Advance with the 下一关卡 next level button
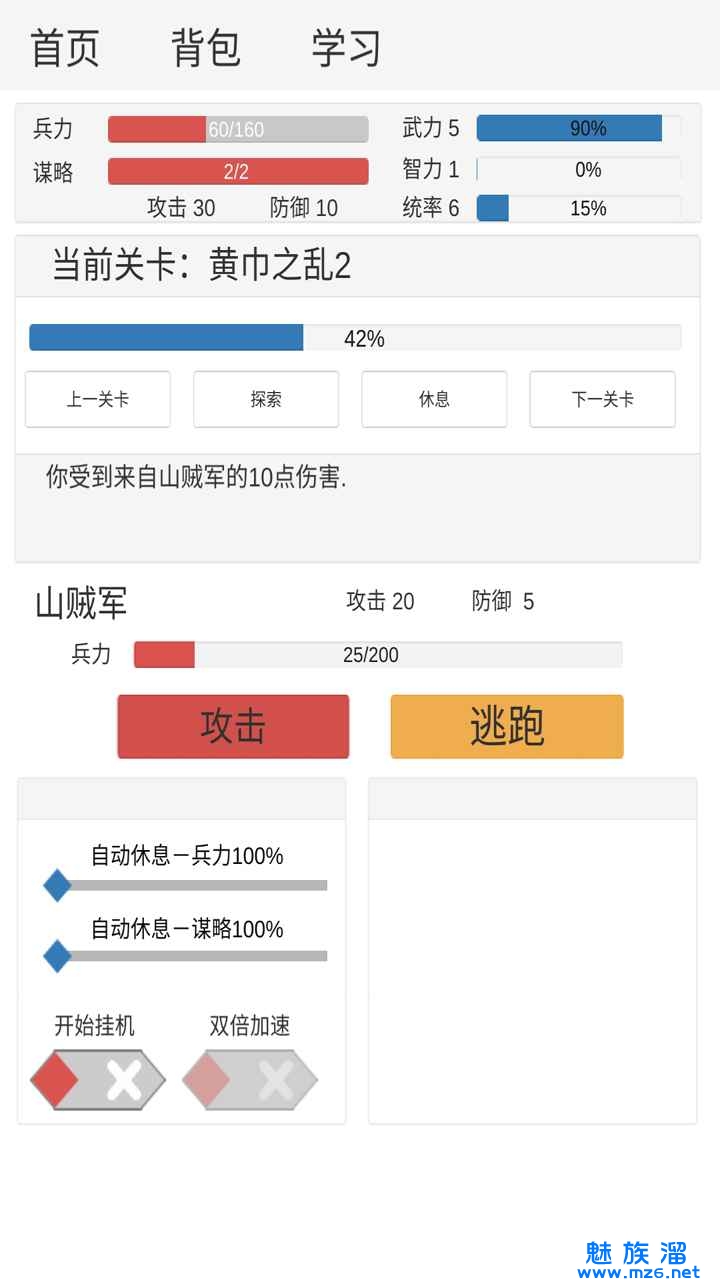The image size is (720, 1280). click(602, 399)
